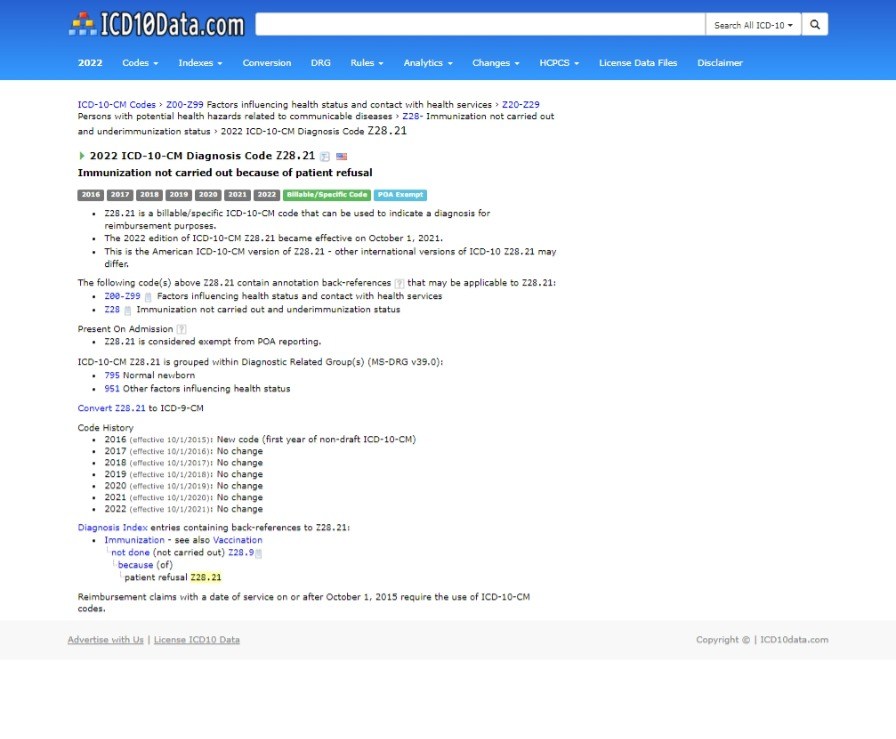Click the 'Copyright © | ICD10data.com' footer text

762,640
